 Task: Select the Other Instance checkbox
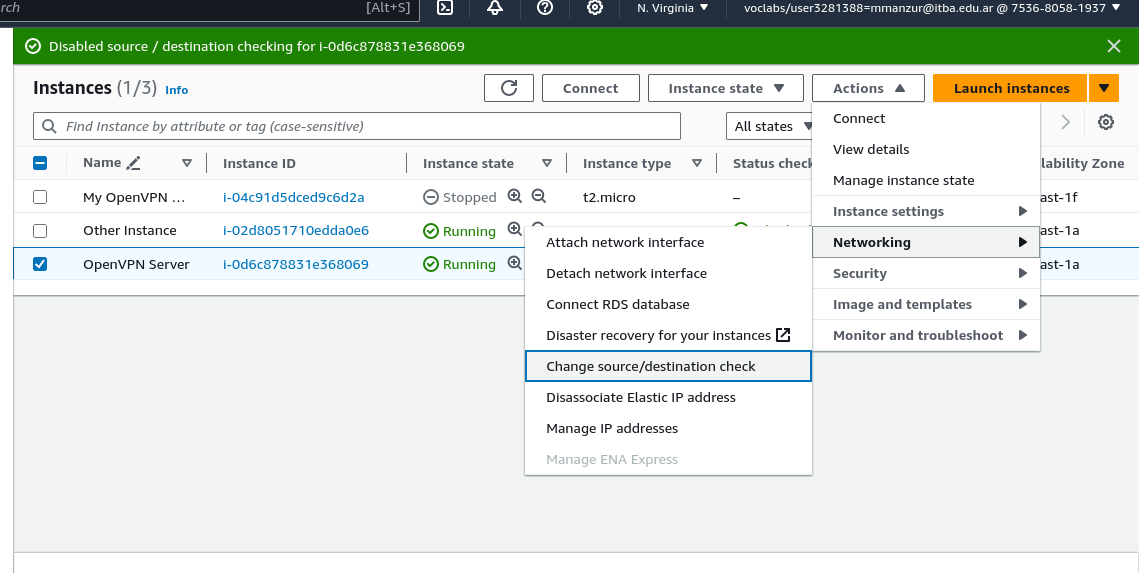40,231
